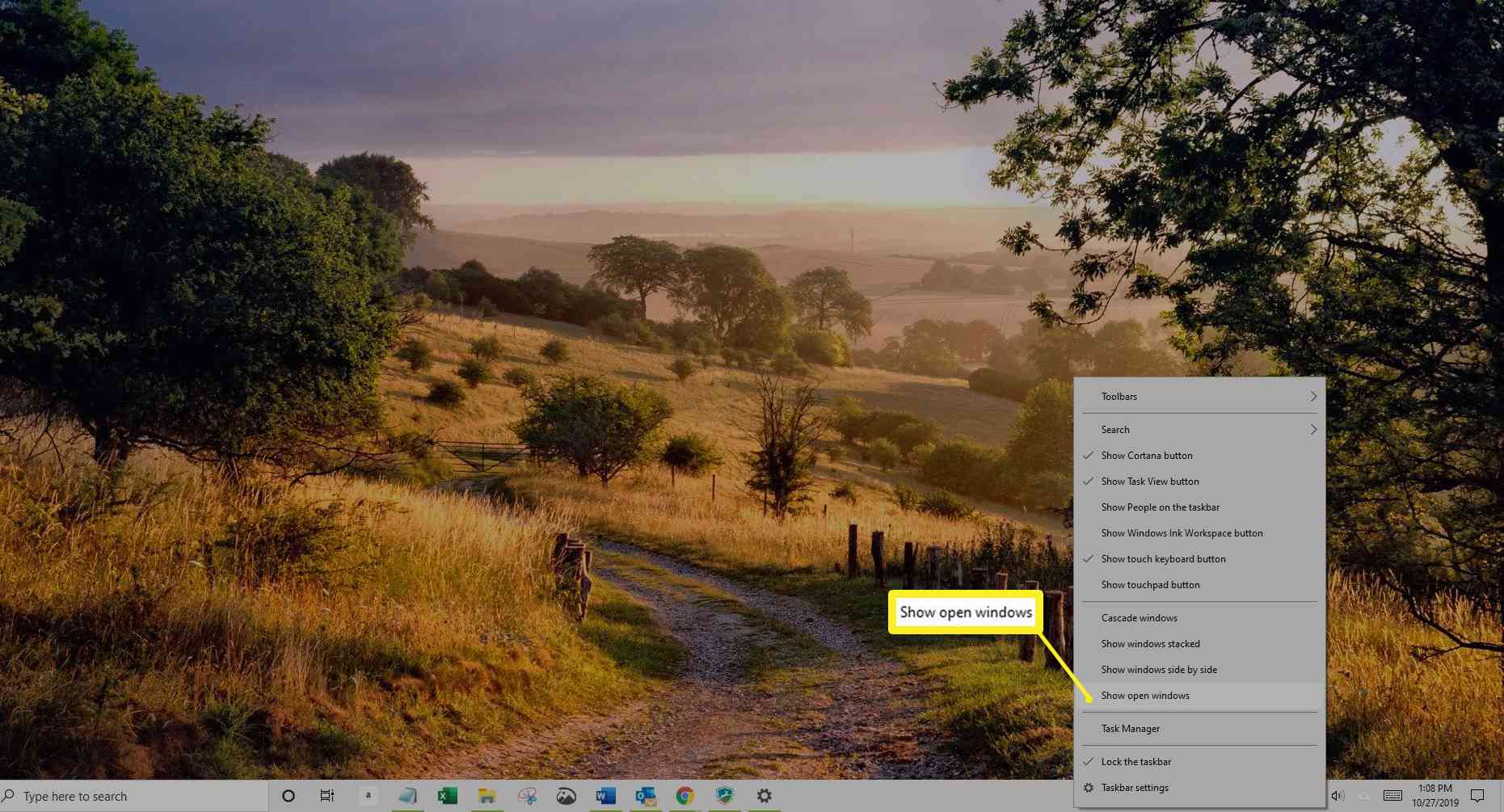This screenshot has width=1504, height=812.
Task: Click the volume speaker icon in system tray
Action: pos(1337,796)
